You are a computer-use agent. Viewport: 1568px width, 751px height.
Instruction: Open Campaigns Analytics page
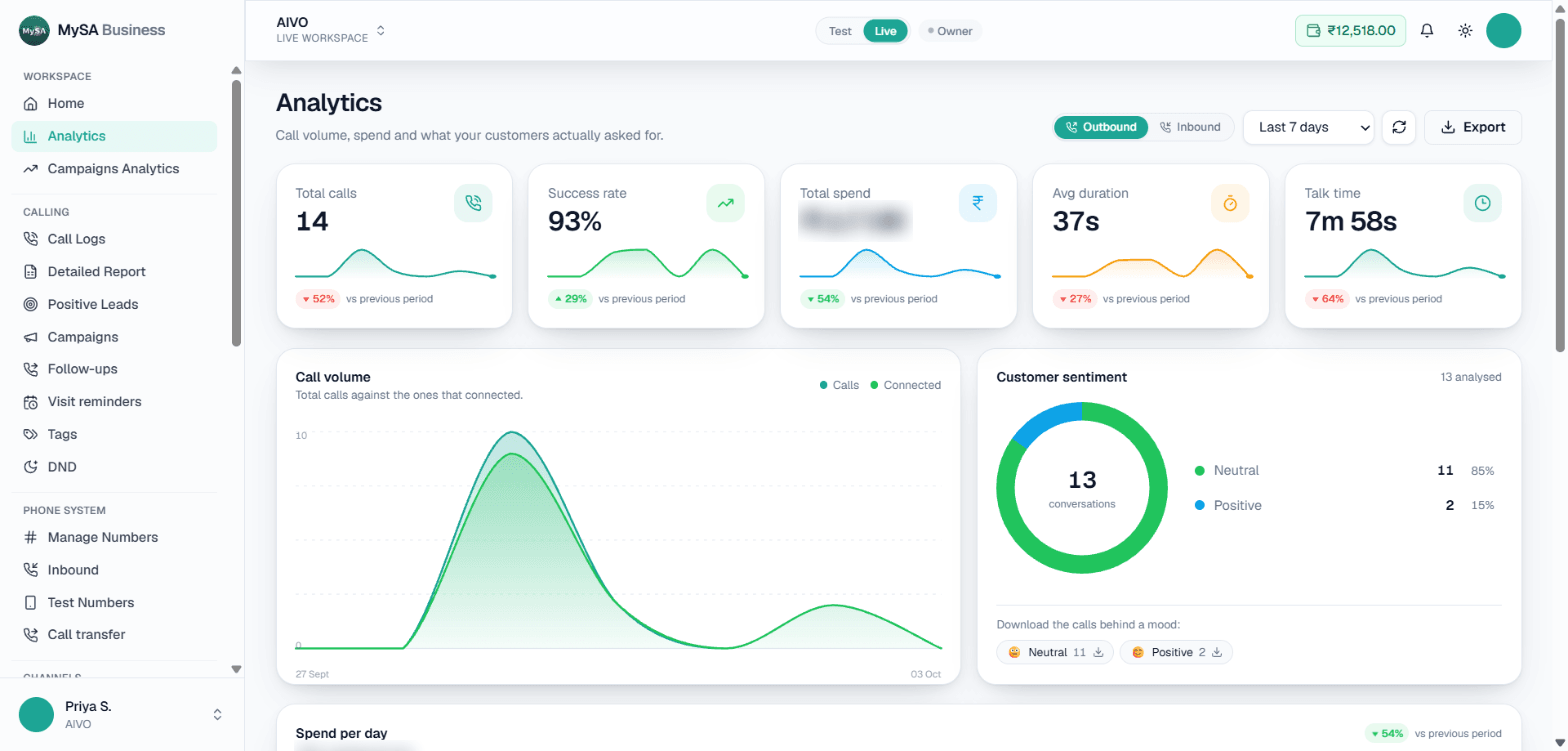pos(114,169)
